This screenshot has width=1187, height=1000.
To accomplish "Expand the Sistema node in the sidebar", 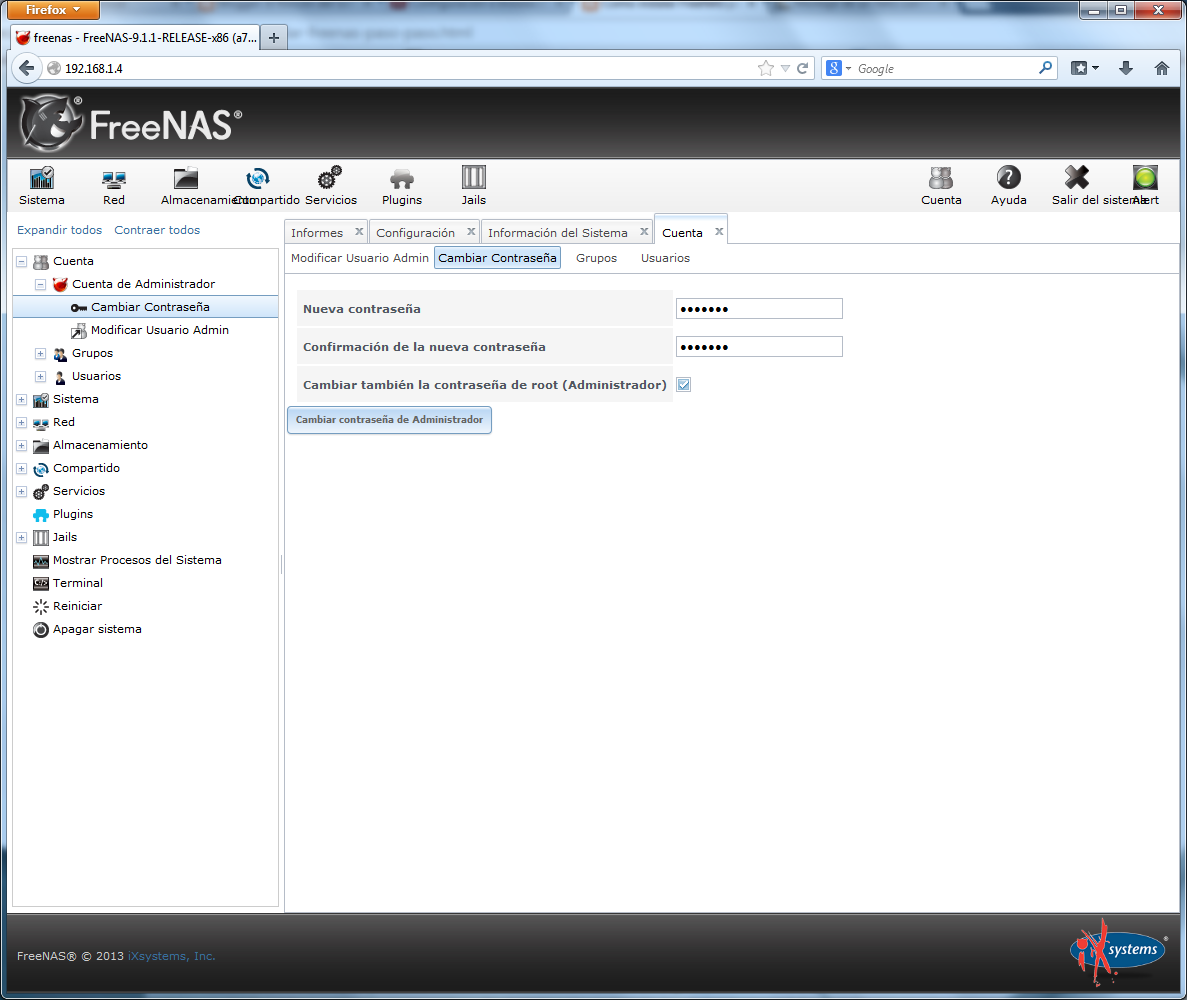I will pyautogui.click(x=21, y=398).
